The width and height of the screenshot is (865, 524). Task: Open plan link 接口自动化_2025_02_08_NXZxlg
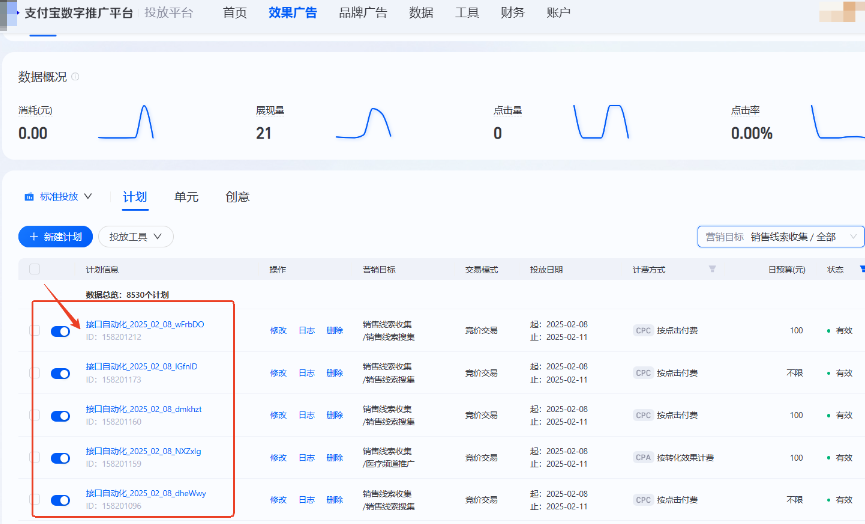click(143, 451)
